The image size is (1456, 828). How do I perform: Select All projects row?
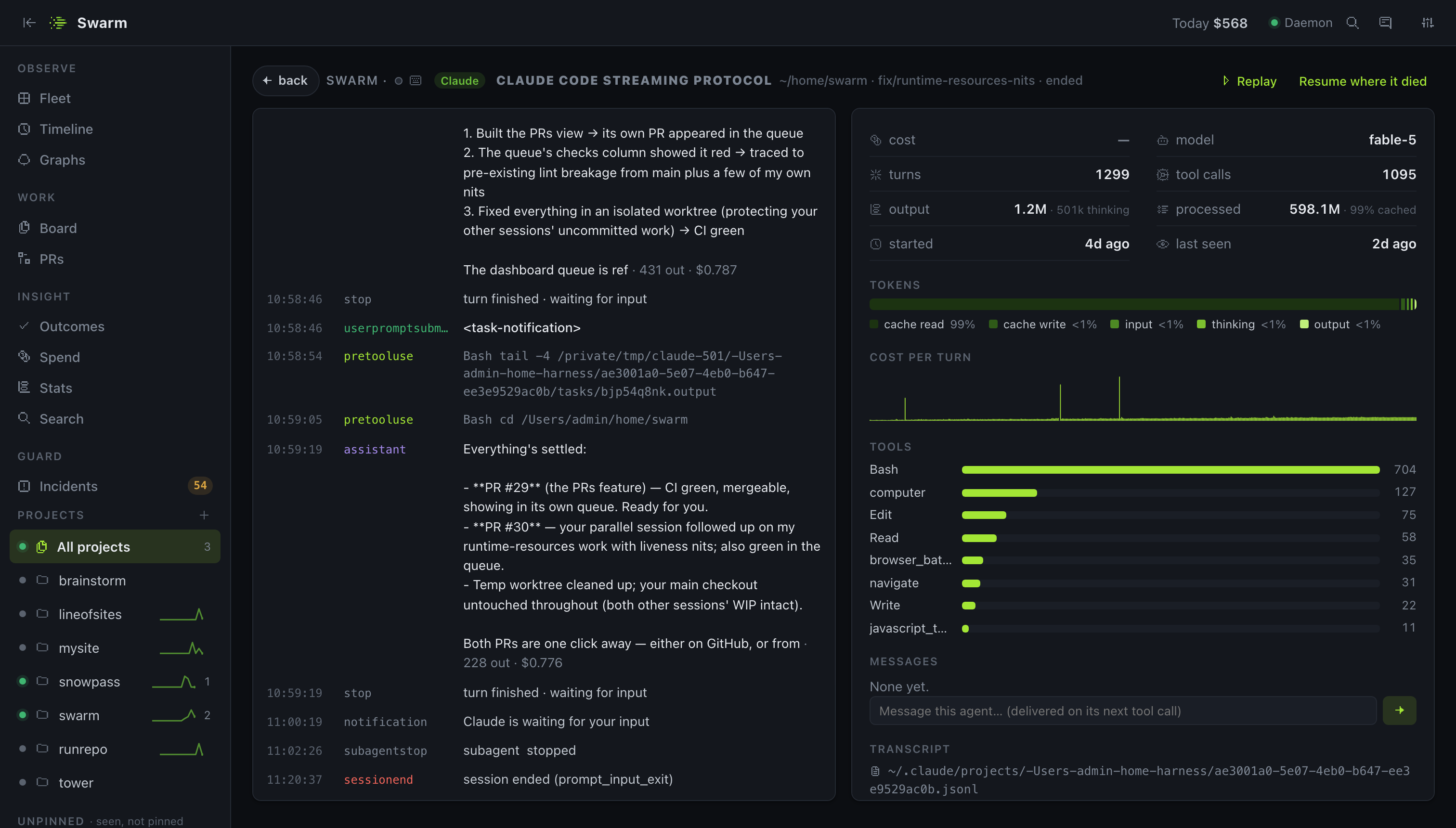115,546
